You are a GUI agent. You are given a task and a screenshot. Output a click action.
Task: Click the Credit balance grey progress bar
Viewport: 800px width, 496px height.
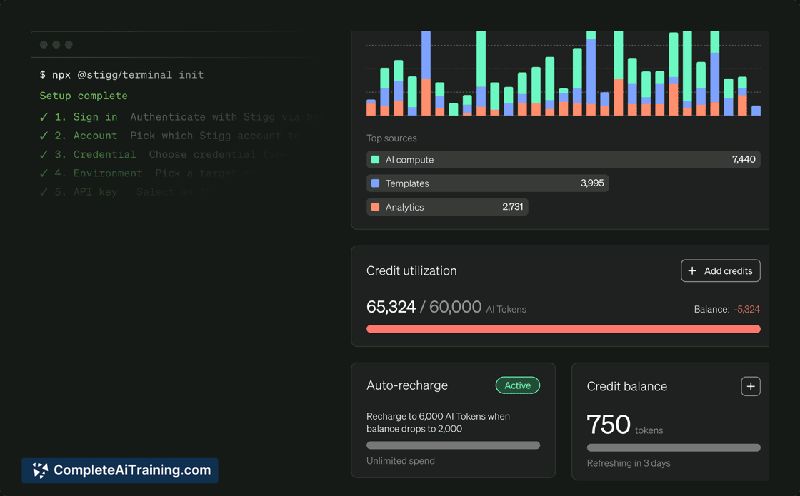pos(673,448)
